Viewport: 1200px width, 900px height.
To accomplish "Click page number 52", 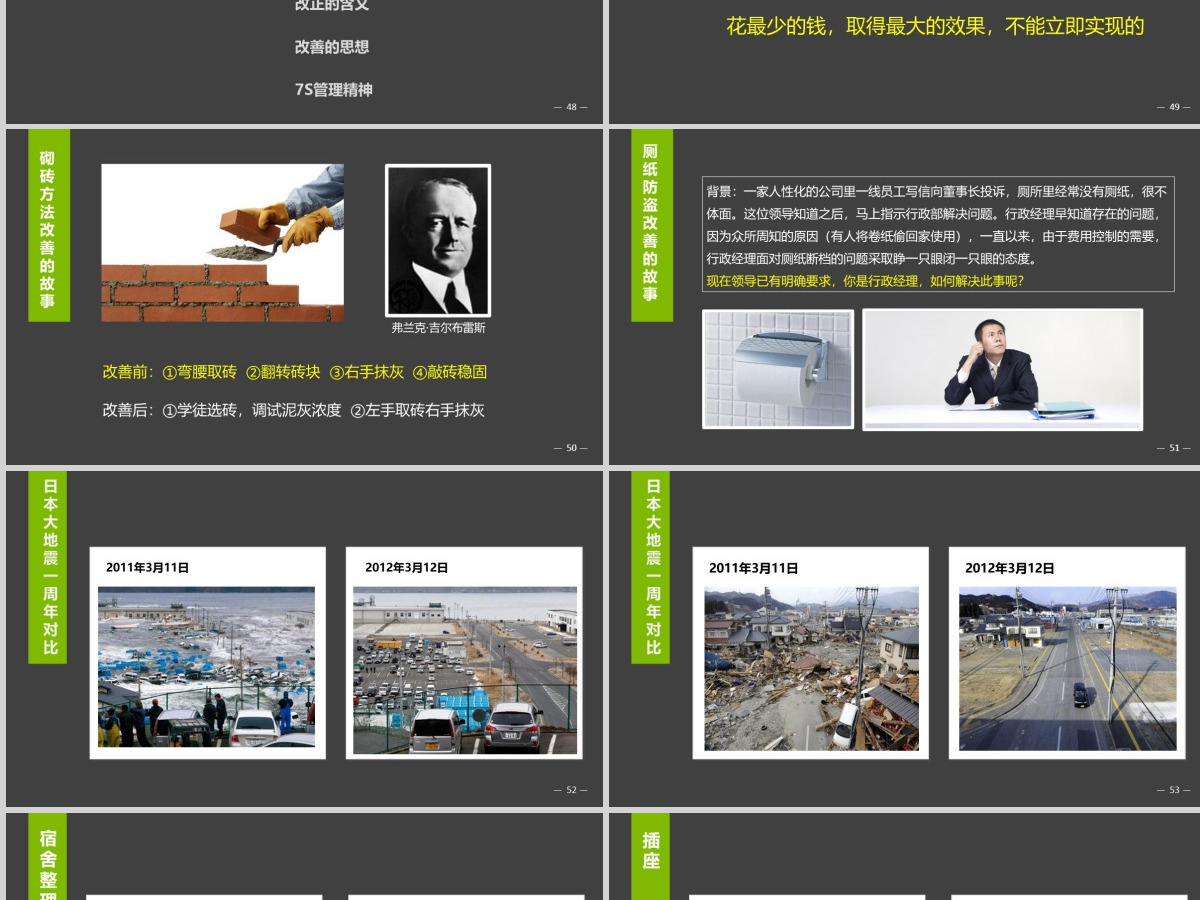I will 571,790.
